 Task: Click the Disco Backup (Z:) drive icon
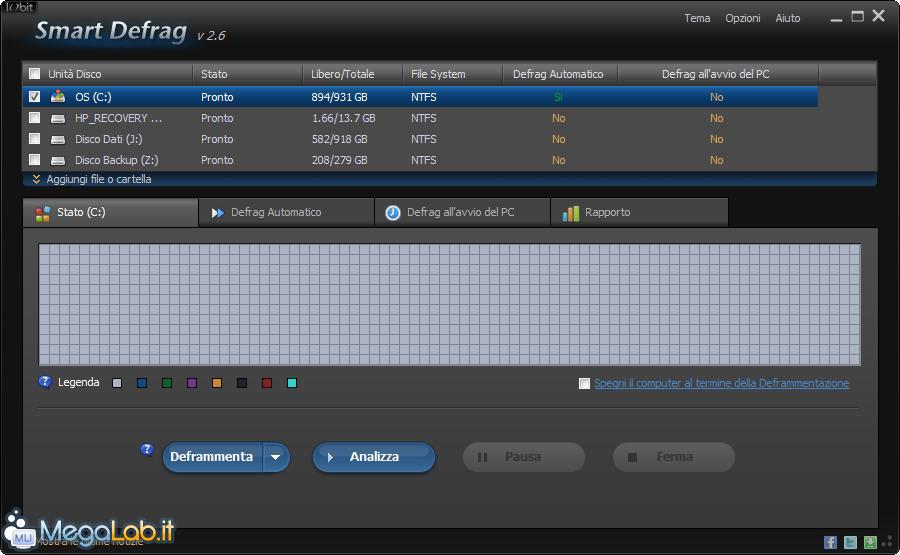(x=57, y=160)
